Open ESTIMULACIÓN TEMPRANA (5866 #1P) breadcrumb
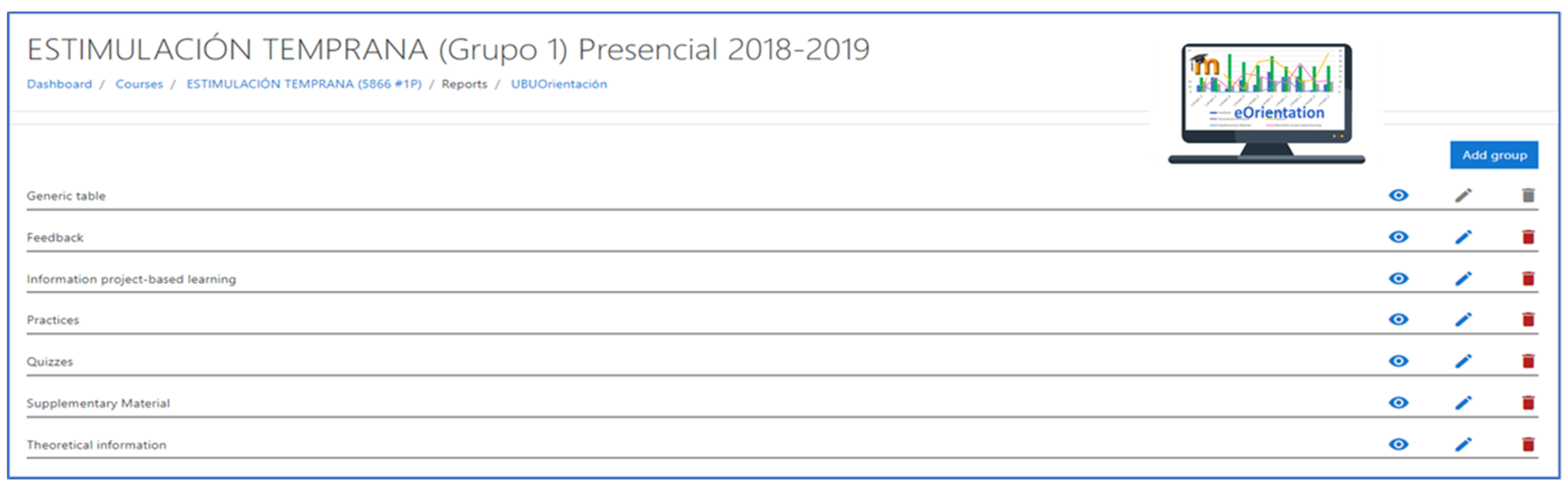Image resolution: width=1568 pixels, height=489 pixels. click(304, 84)
